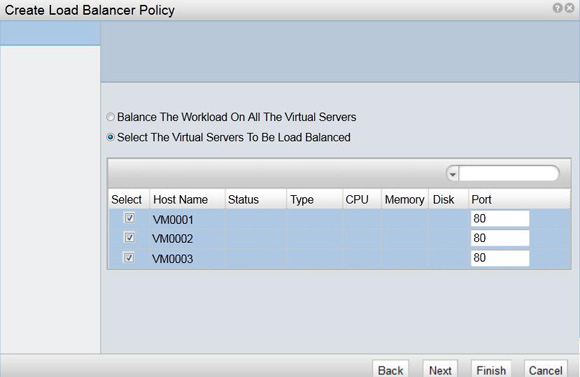Cancel the load balancer policy wizard
The width and height of the screenshot is (580, 377).
(546, 369)
